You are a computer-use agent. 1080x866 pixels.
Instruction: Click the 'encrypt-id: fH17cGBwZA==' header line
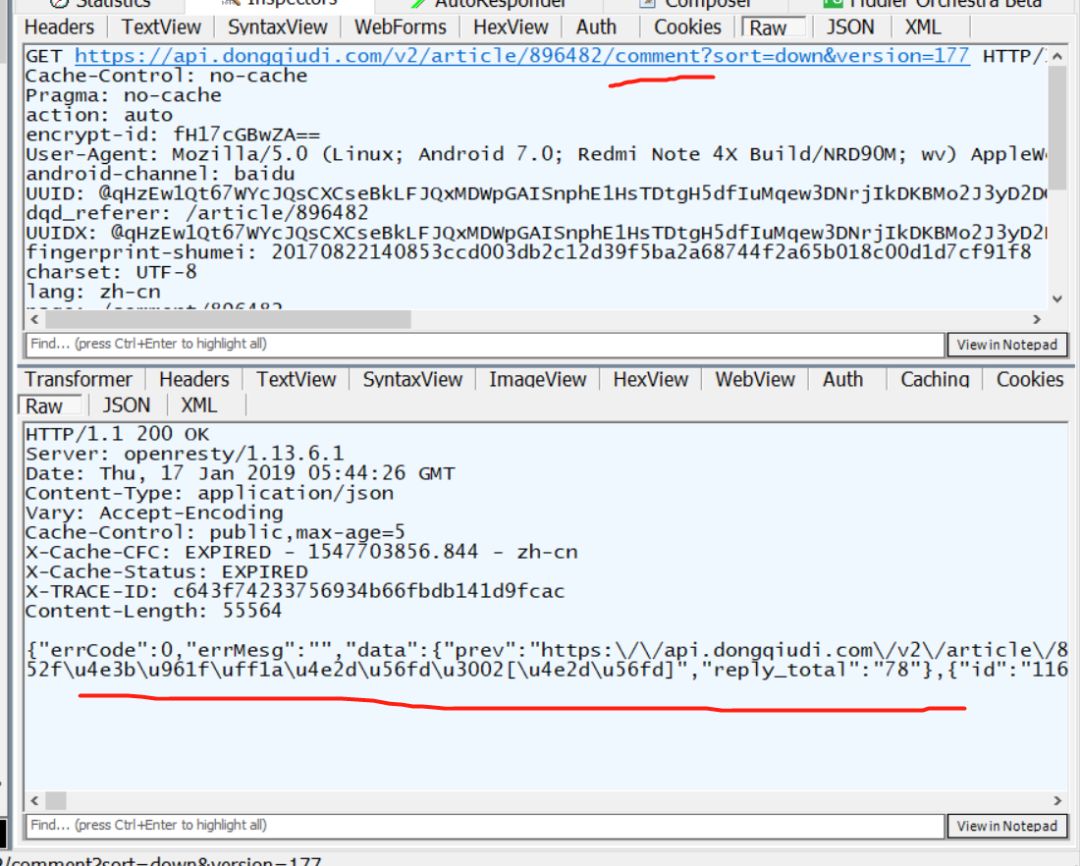click(x=173, y=134)
